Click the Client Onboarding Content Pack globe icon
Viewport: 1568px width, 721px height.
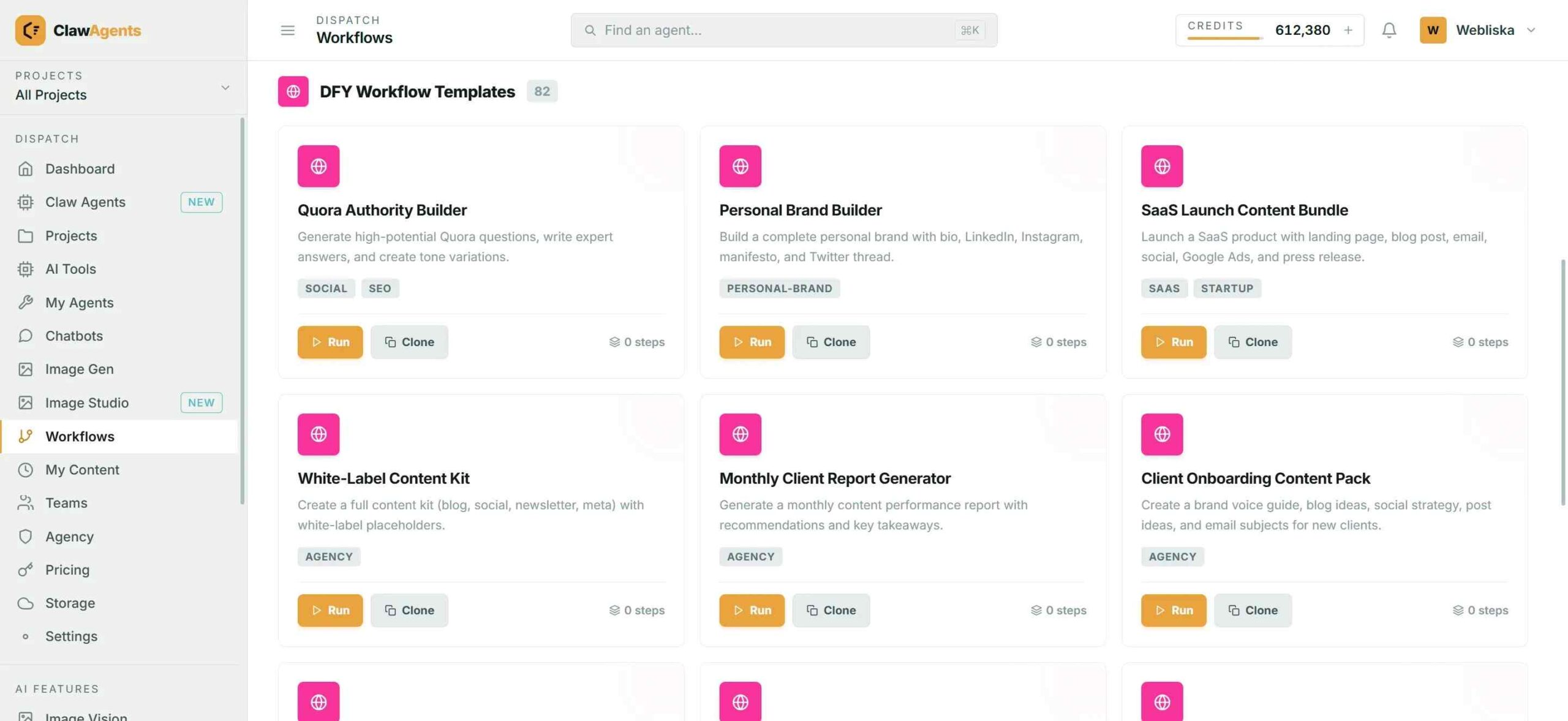[x=1162, y=434]
